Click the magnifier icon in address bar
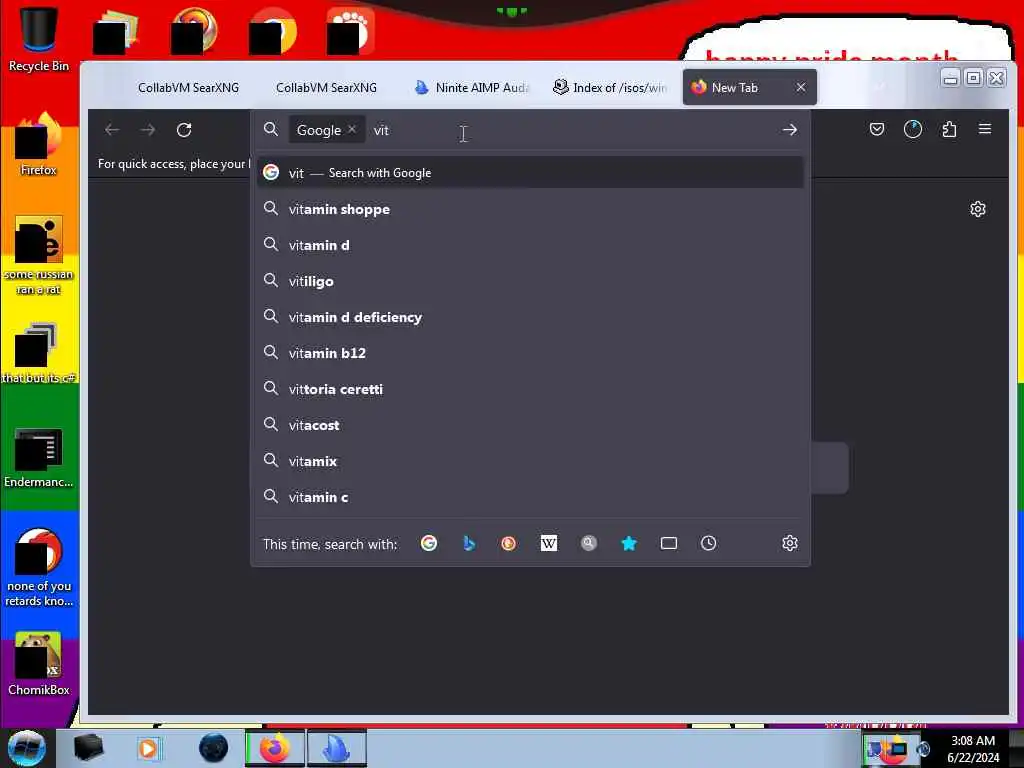The image size is (1024, 768). pyautogui.click(x=270, y=129)
